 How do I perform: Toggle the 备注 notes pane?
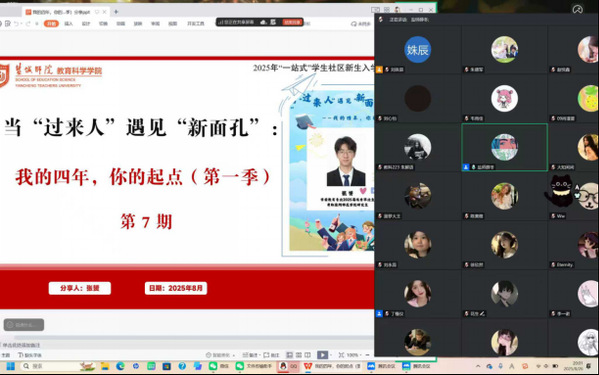pyautogui.click(x=250, y=355)
